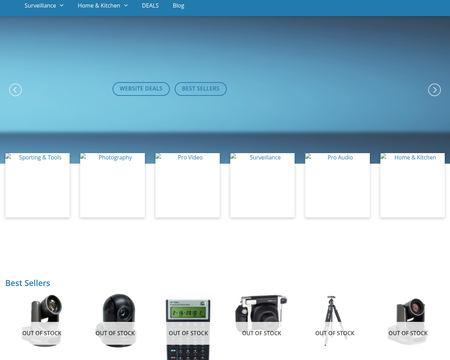The image size is (450, 360).
Task: View the black dome camera product
Action: coord(115,321)
